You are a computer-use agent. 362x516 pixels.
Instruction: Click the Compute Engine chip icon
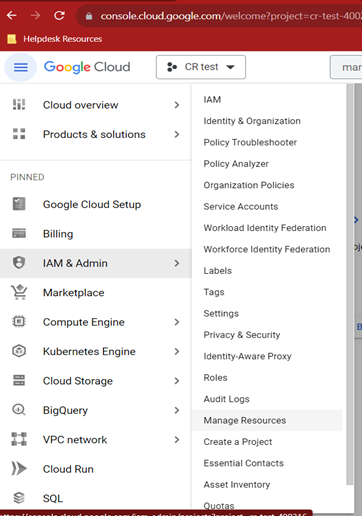coord(19,322)
